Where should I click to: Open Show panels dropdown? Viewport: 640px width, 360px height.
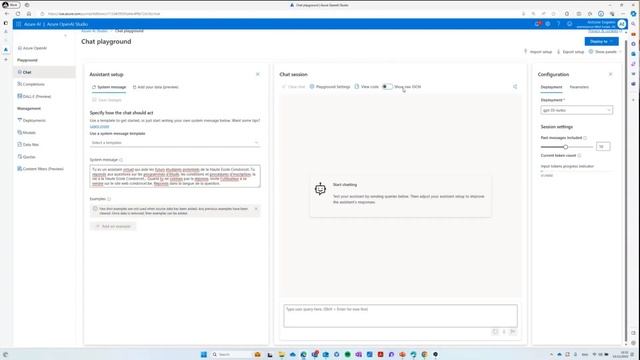[x=605, y=52]
